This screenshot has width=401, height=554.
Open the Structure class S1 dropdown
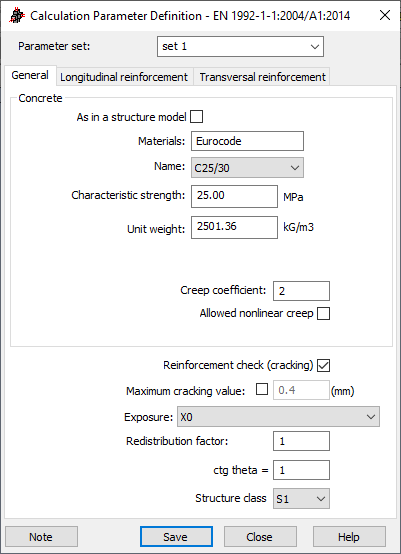point(301,499)
